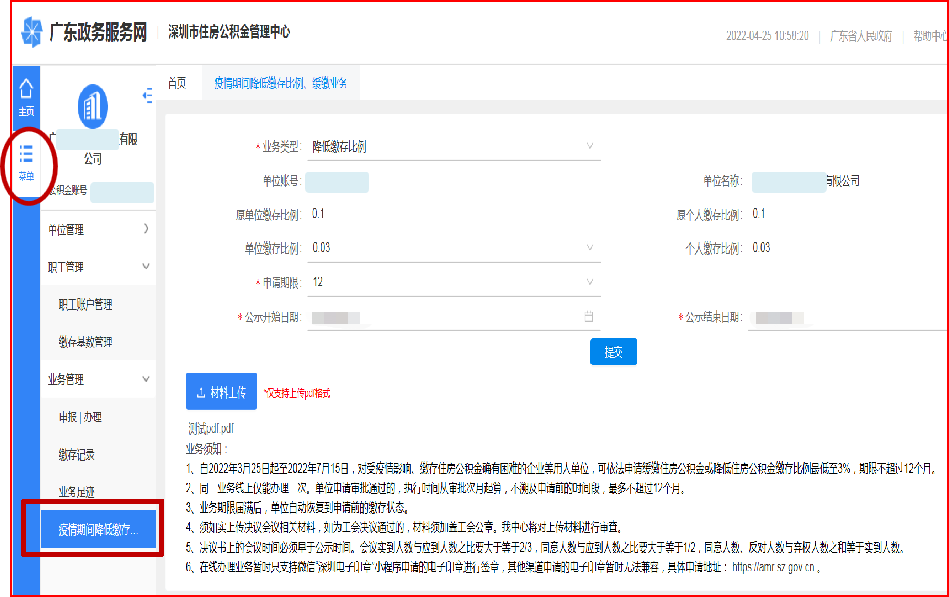Select the 疫情期间降低缴存比例 tab
Screen dimensions: 949x597
[280, 83]
